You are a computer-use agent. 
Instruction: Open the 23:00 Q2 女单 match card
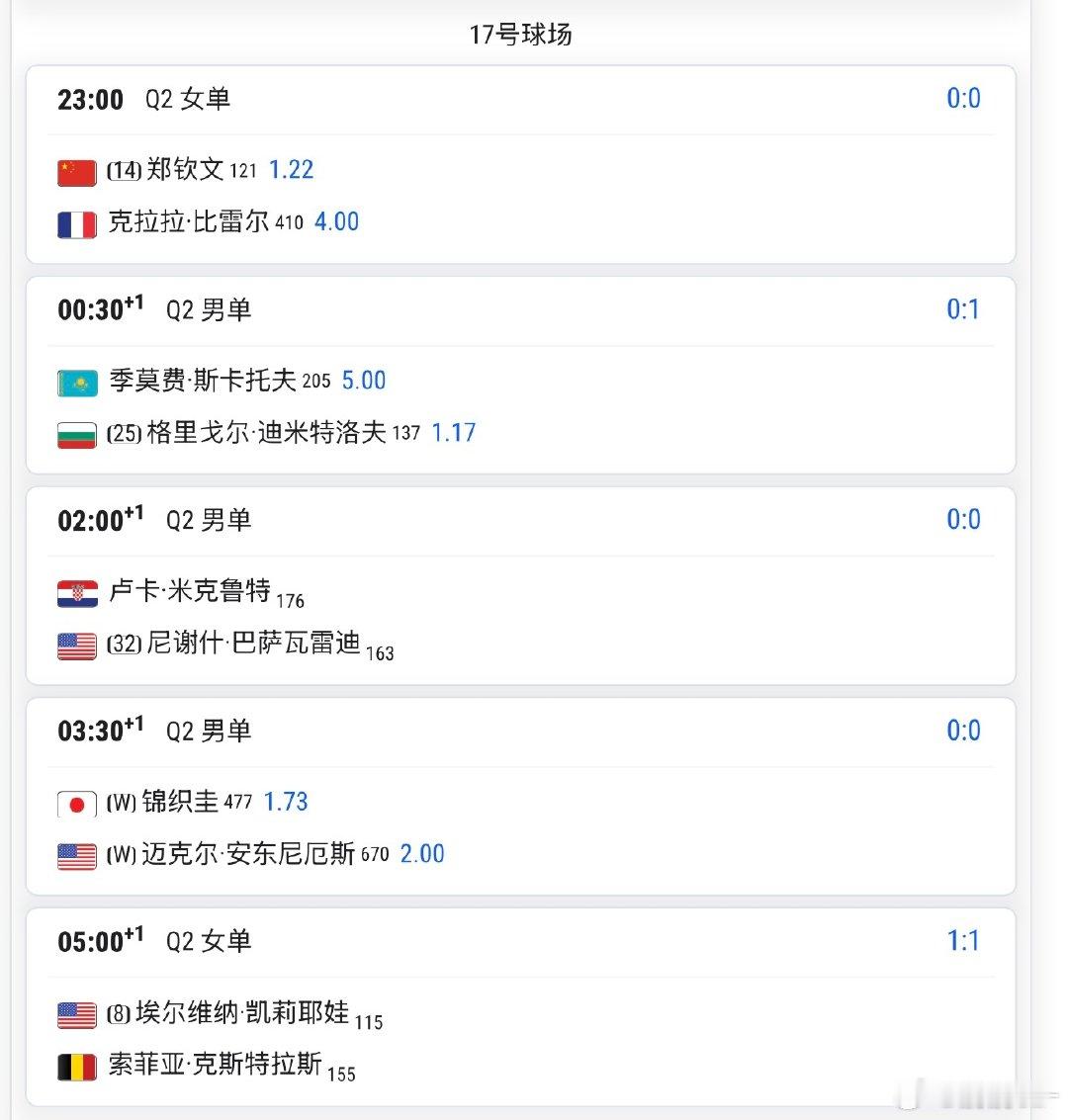pyautogui.click(x=521, y=164)
